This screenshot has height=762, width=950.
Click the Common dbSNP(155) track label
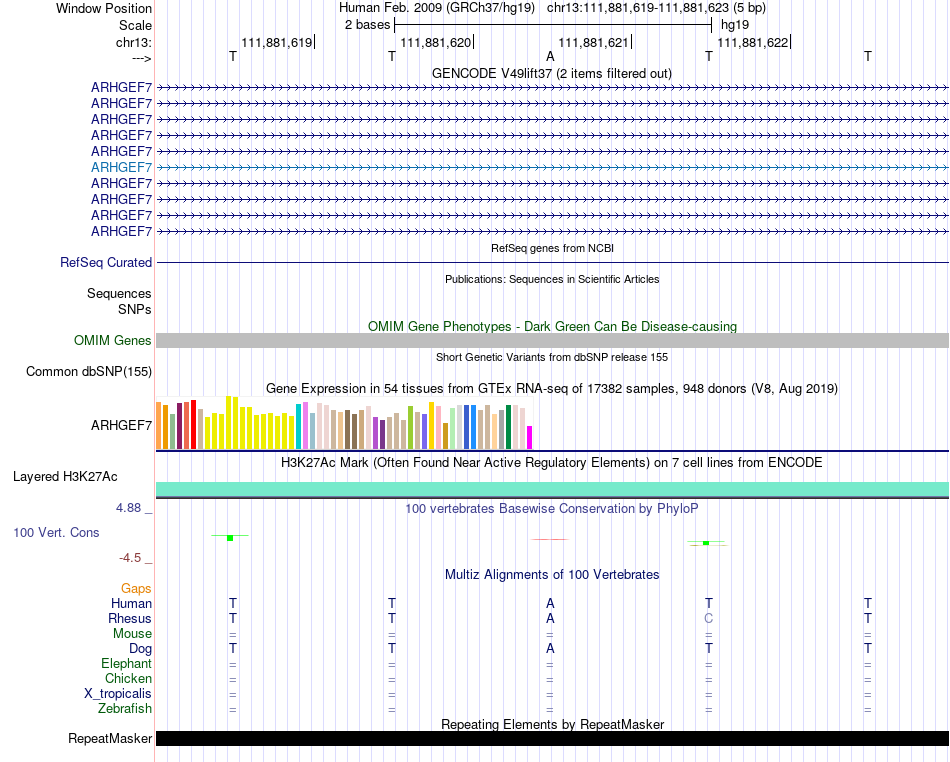(x=89, y=371)
